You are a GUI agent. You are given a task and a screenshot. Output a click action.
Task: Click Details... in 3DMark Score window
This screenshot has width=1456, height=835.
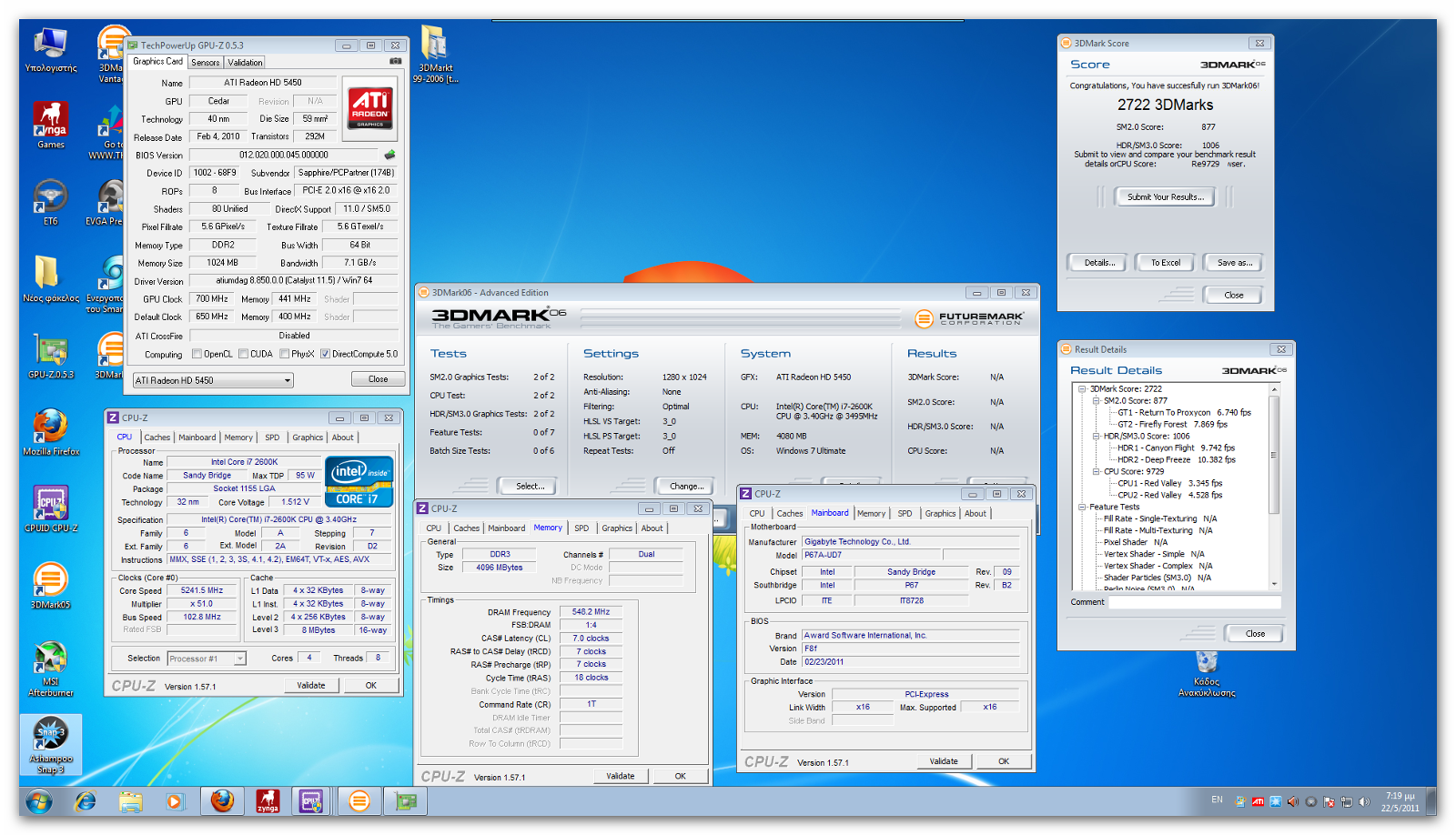tap(1099, 263)
